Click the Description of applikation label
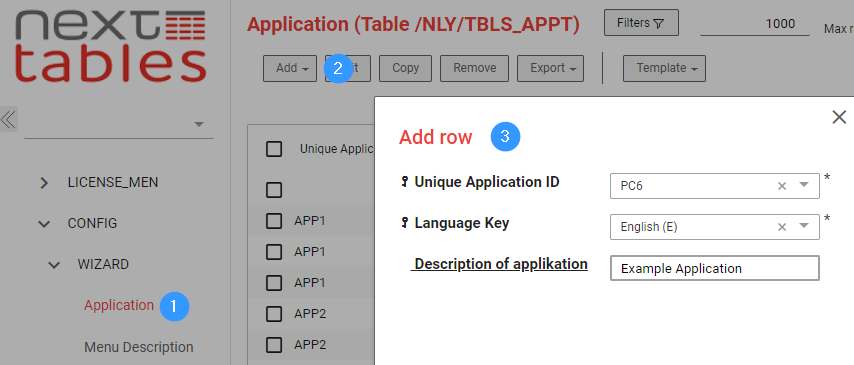 501,264
